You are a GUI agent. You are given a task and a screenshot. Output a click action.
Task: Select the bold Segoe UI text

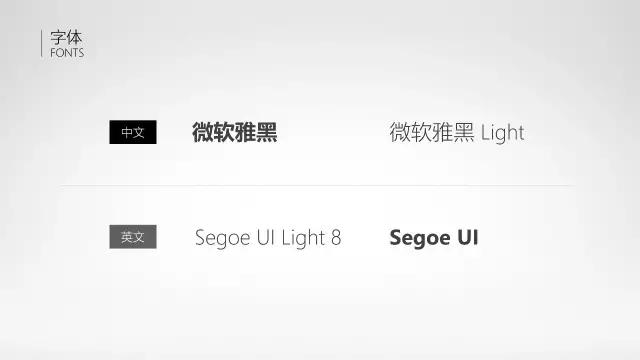pos(434,238)
